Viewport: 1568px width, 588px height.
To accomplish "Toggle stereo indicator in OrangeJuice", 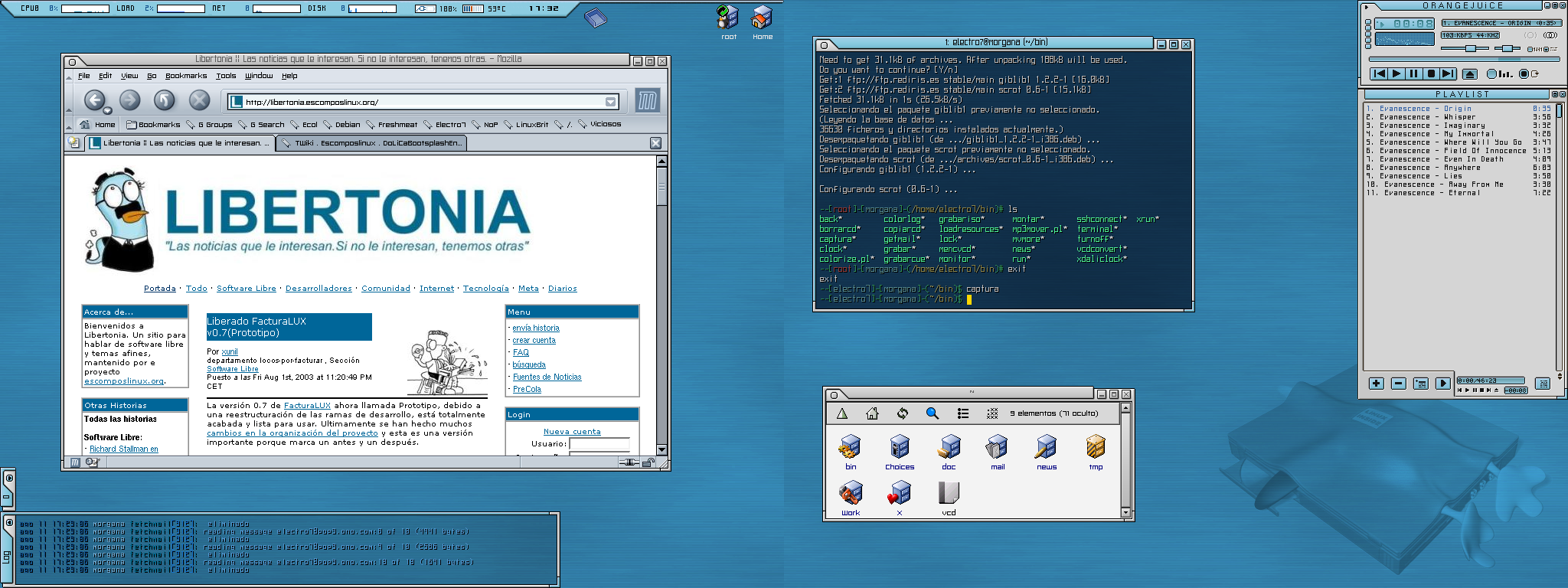I will 1551,35.
